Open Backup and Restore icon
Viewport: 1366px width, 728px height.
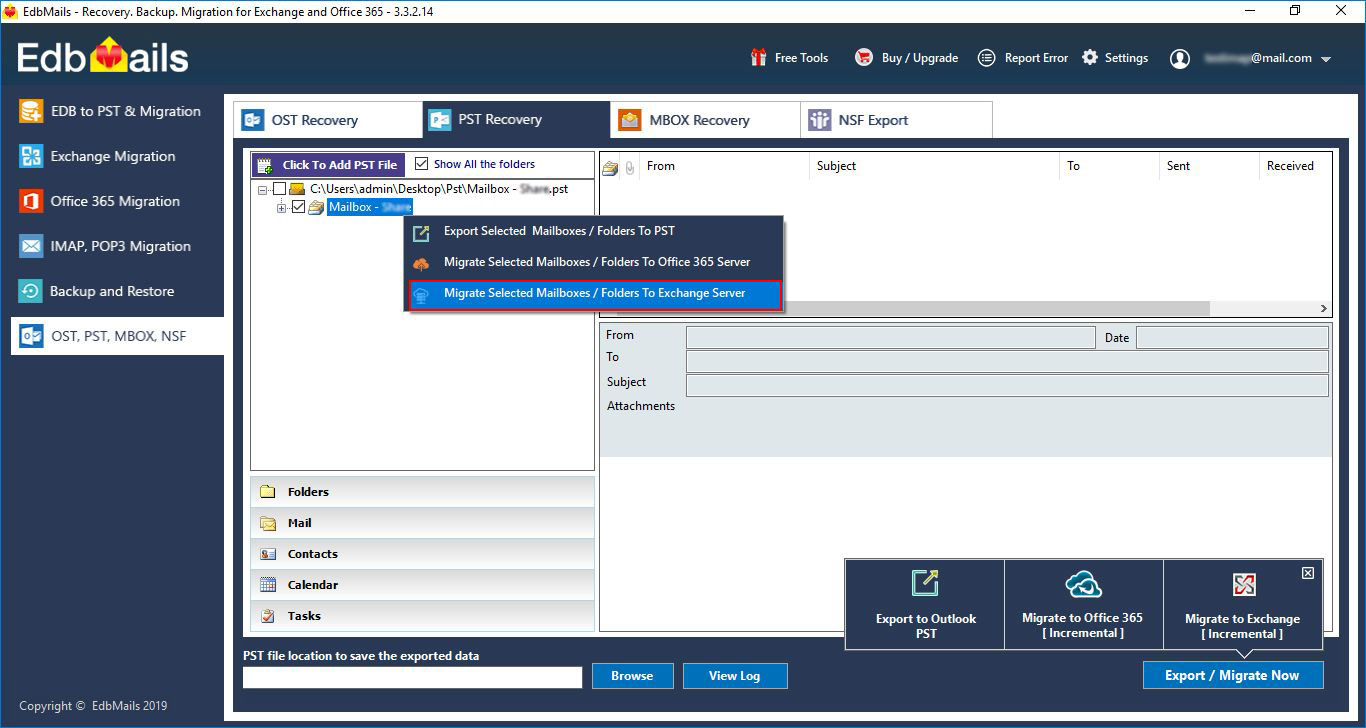(x=32, y=291)
